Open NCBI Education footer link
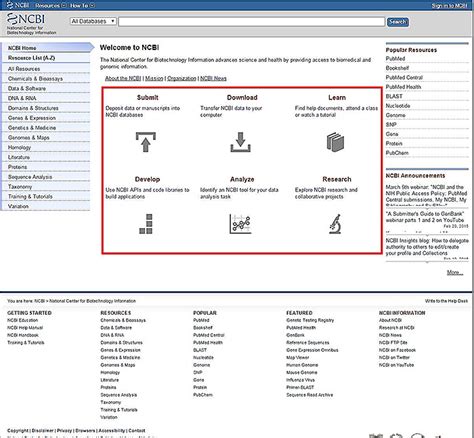Viewport: 474px width, 438px height. [23, 320]
